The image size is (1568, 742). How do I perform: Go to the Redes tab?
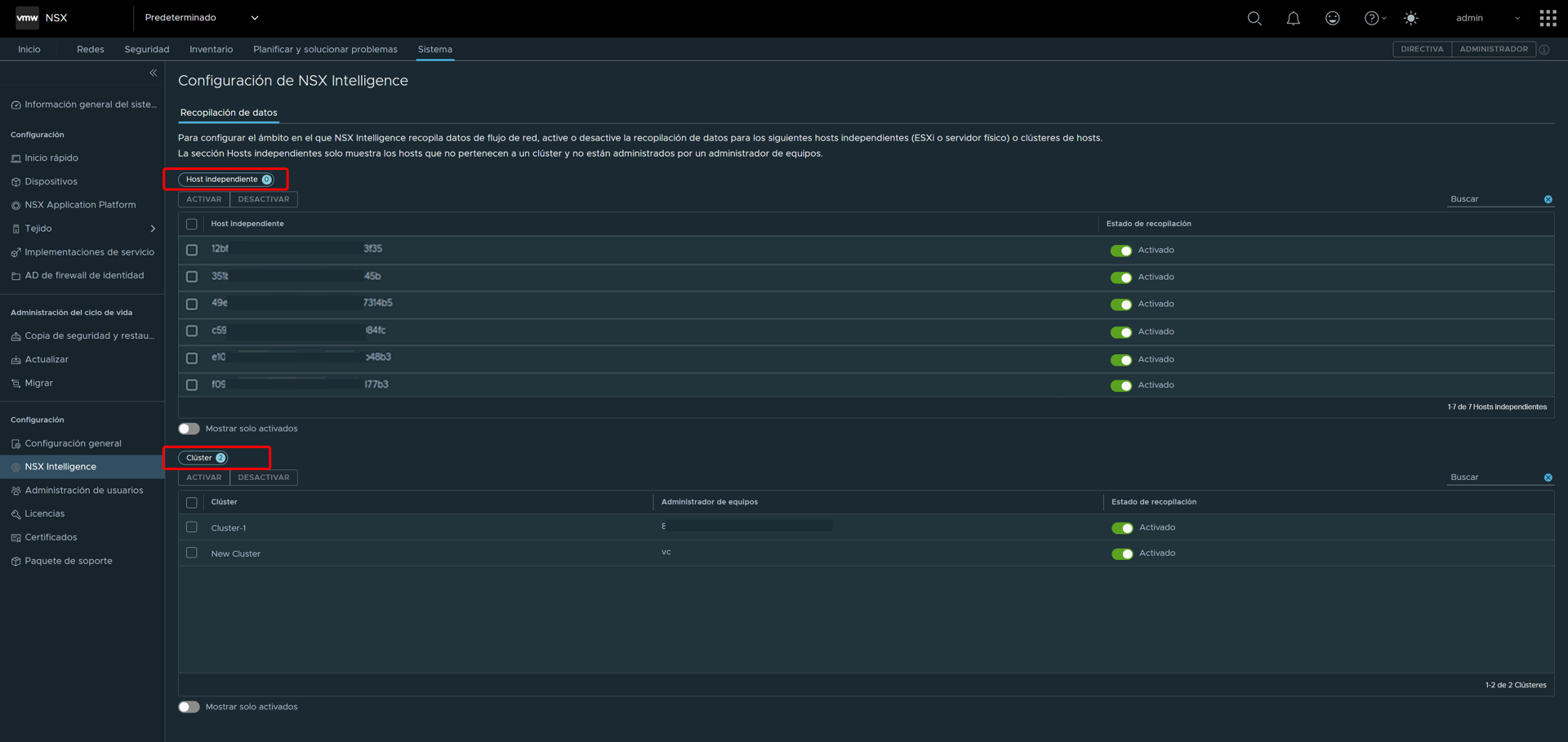(91, 50)
